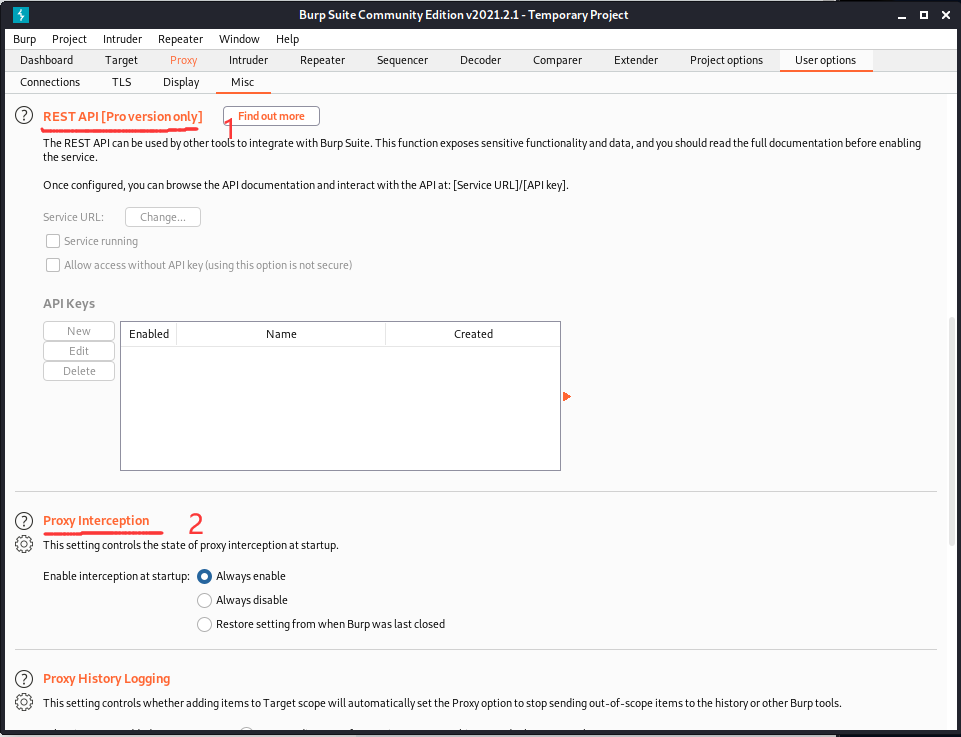Open the Window menu

[x=239, y=39]
